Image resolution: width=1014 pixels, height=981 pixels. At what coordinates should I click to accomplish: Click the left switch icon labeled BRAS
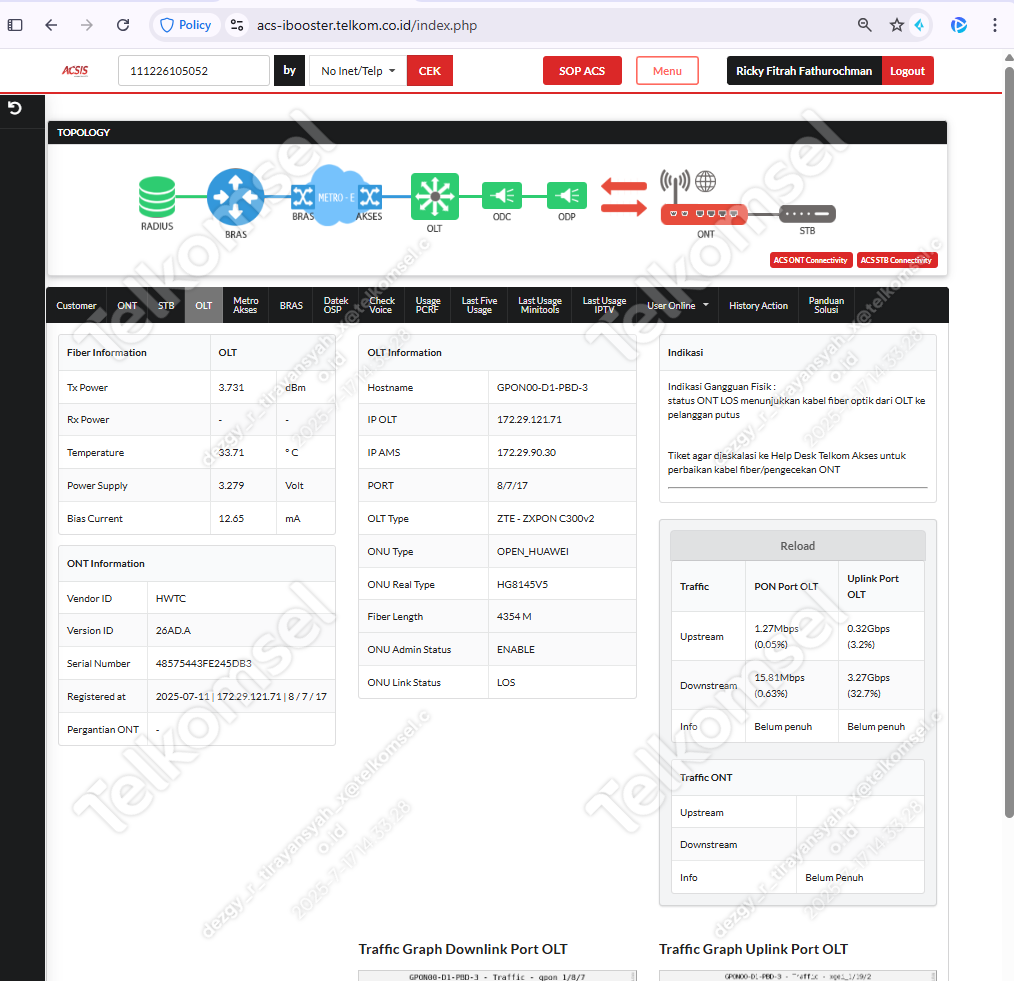point(303,196)
